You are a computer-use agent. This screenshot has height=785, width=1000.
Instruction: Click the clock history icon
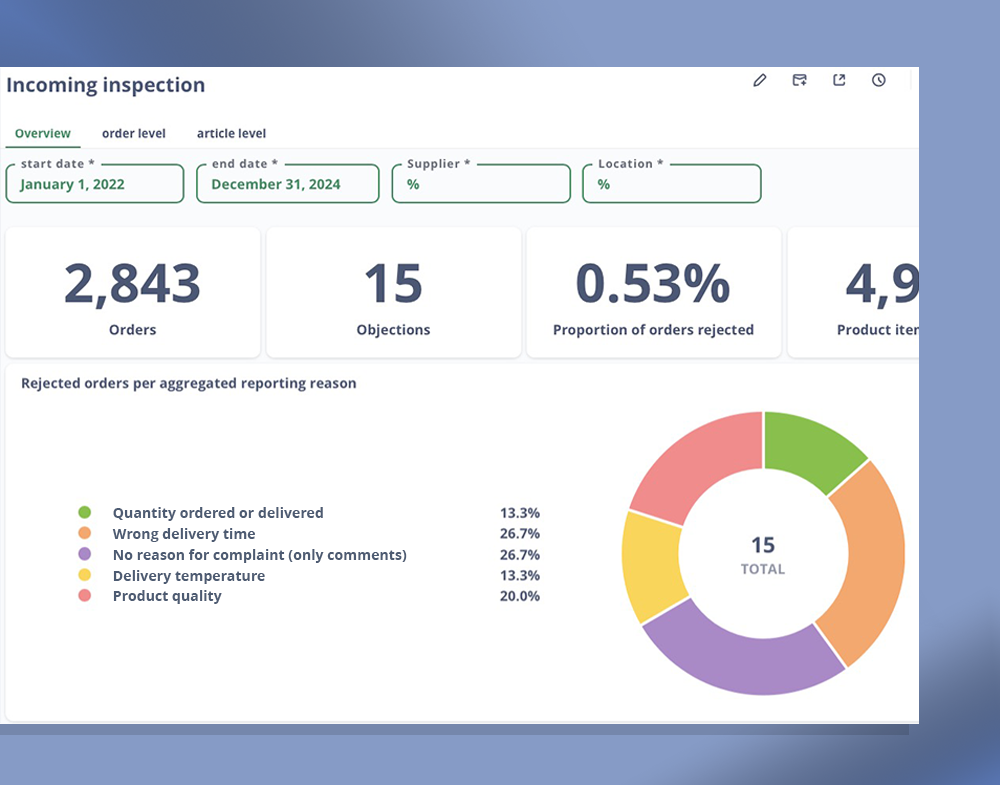point(878,80)
